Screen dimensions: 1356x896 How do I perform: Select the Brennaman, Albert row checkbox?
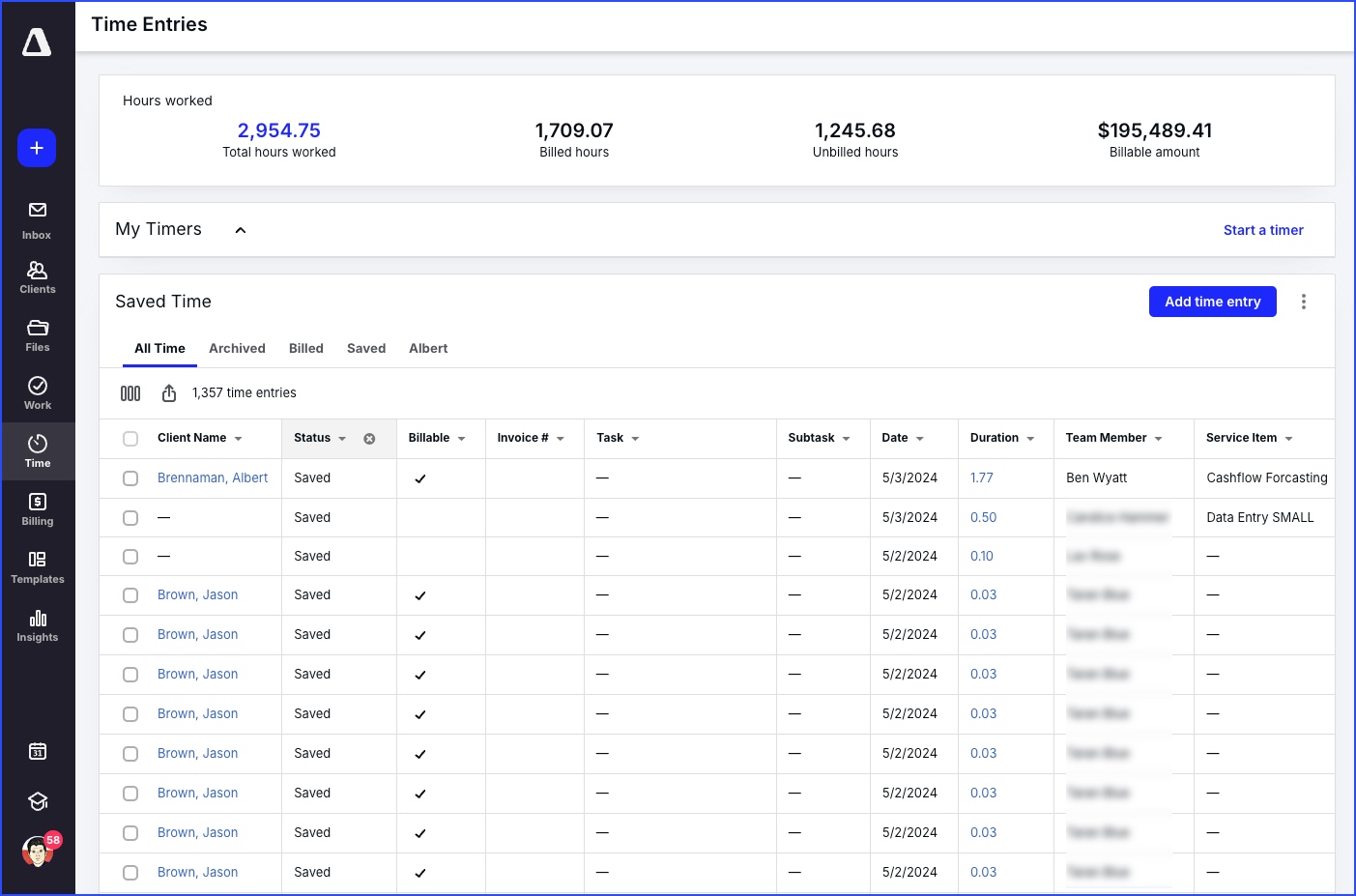(x=130, y=478)
